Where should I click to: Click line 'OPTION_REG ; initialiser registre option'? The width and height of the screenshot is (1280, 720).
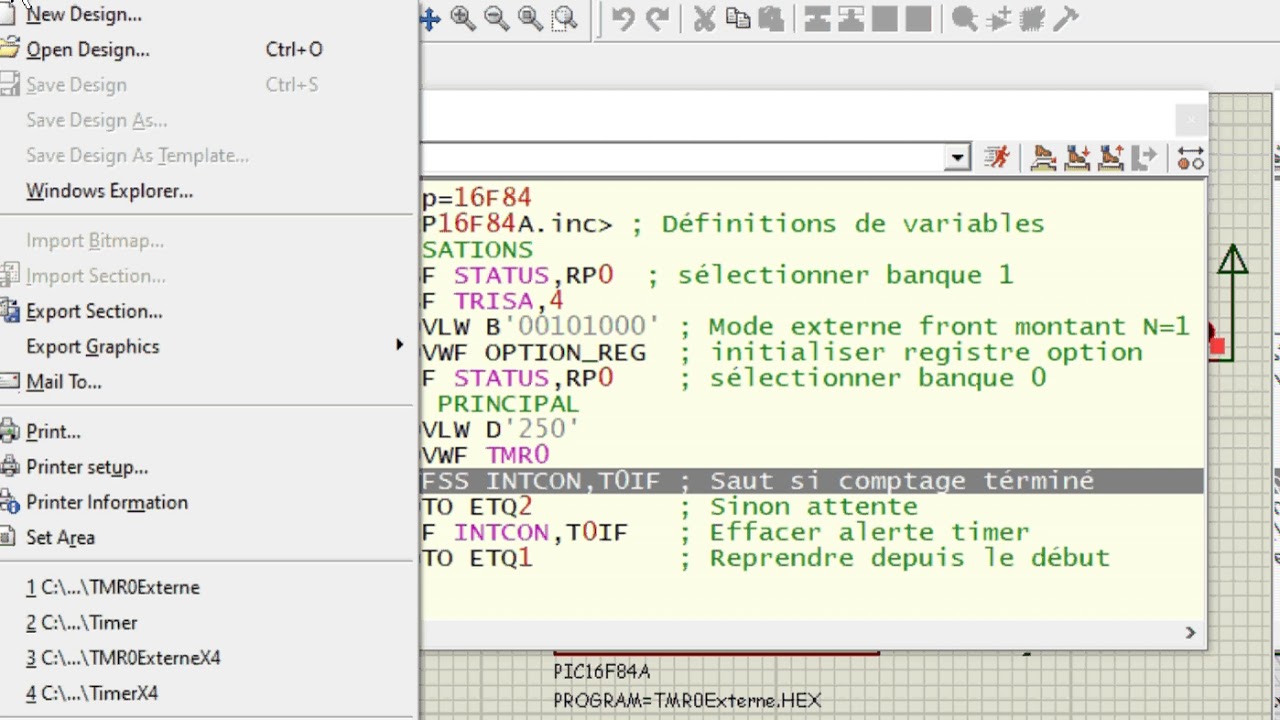pos(782,352)
